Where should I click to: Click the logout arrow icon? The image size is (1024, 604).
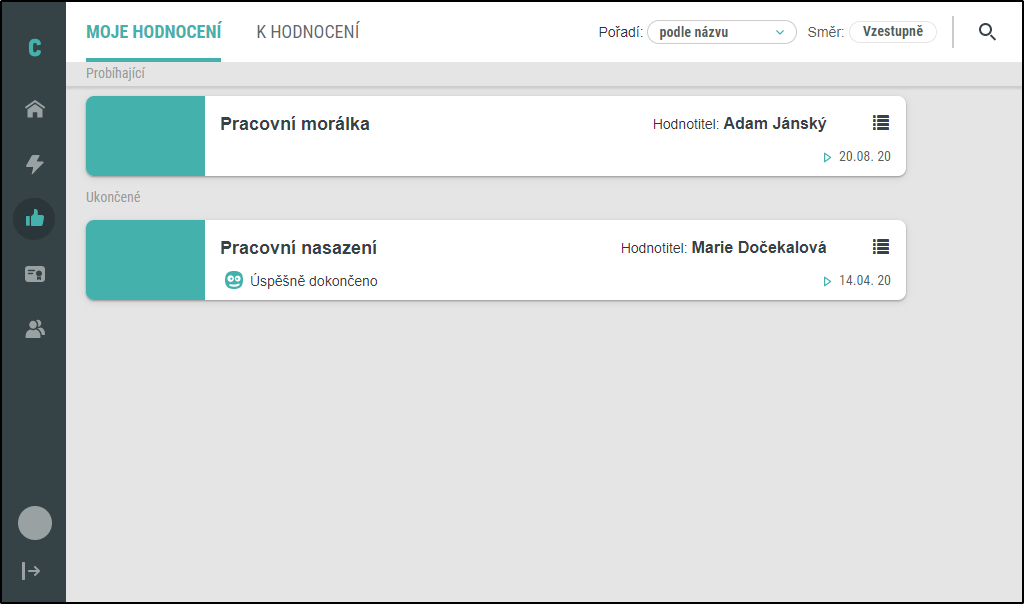coord(31,571)
